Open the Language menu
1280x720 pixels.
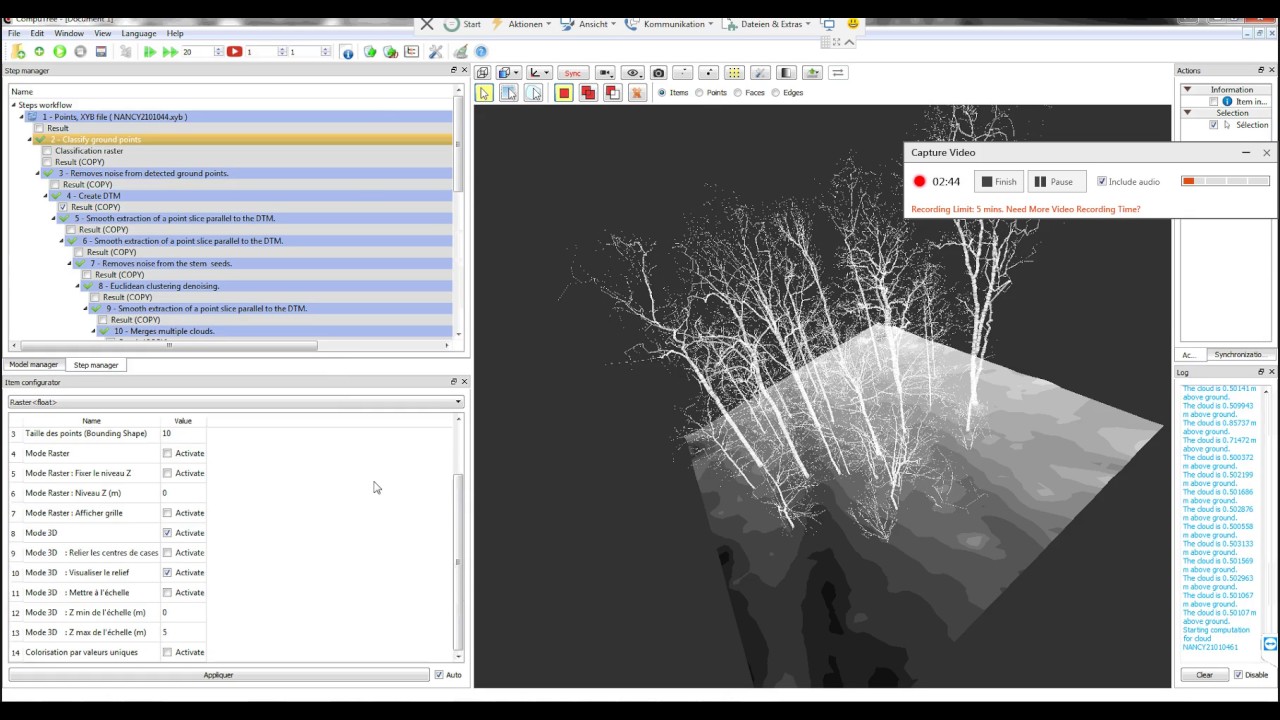point(139,33)
